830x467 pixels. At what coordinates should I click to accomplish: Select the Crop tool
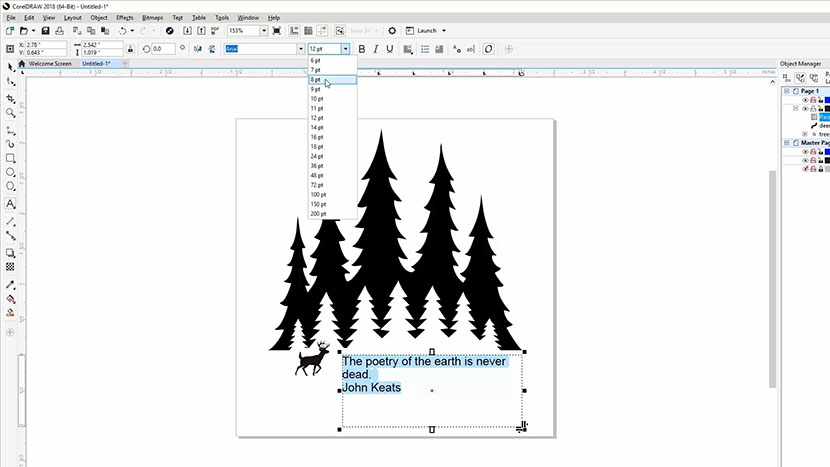pyautogui.click(x=11, y=99)
